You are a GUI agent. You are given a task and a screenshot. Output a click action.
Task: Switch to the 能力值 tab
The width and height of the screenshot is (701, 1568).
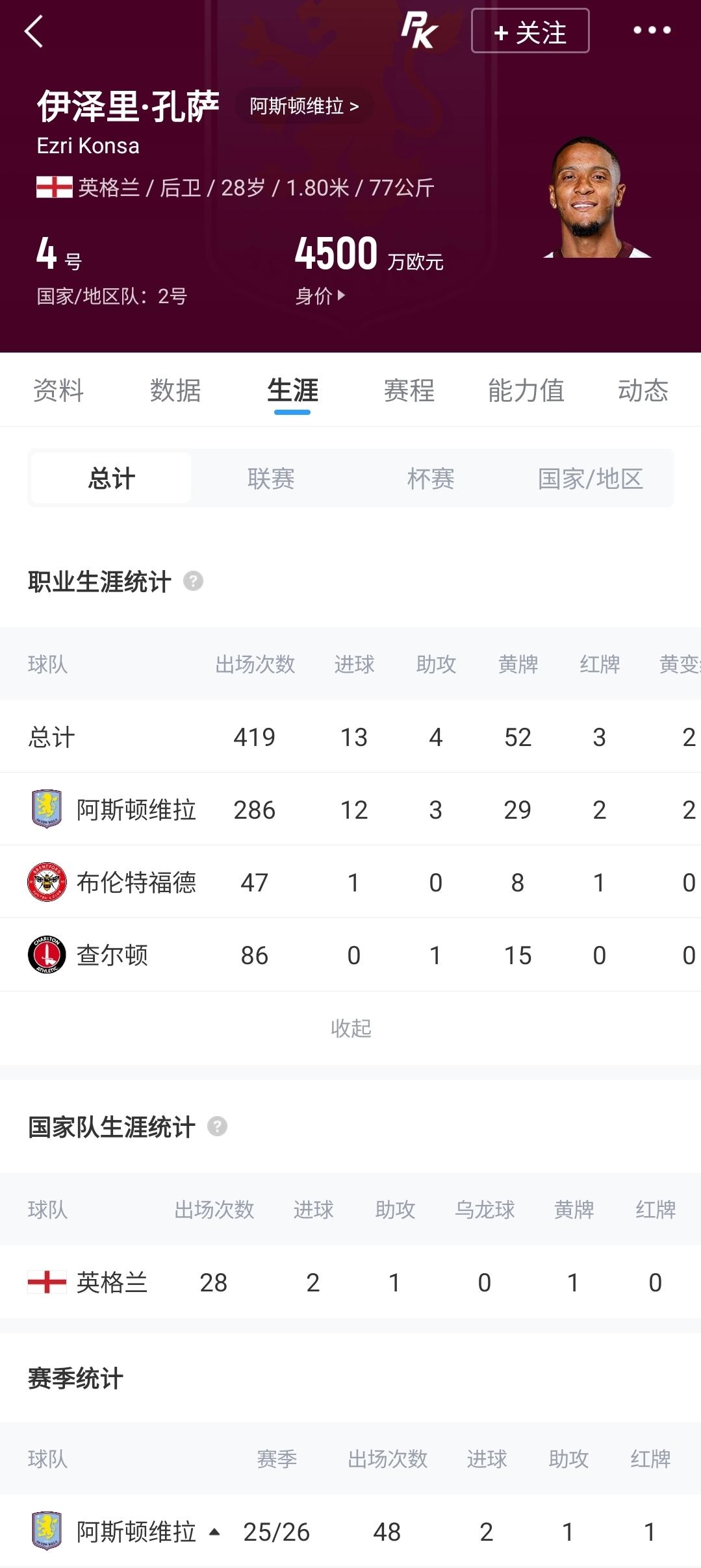click(x=526, y=390)
